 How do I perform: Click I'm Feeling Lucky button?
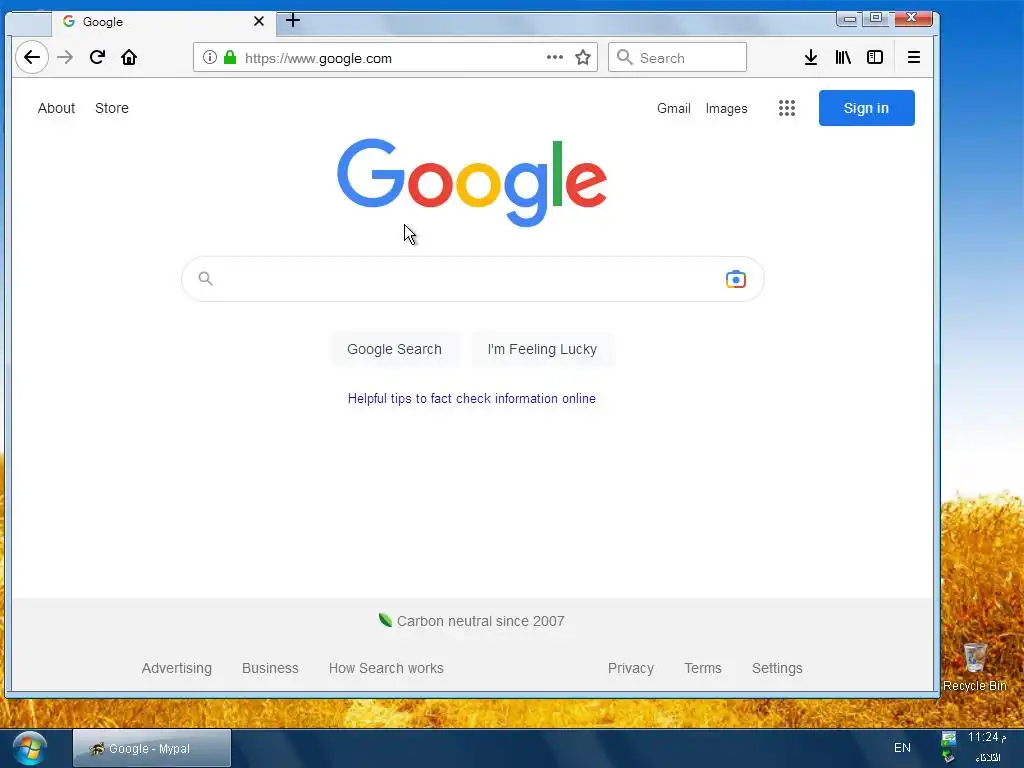[542, 349]
